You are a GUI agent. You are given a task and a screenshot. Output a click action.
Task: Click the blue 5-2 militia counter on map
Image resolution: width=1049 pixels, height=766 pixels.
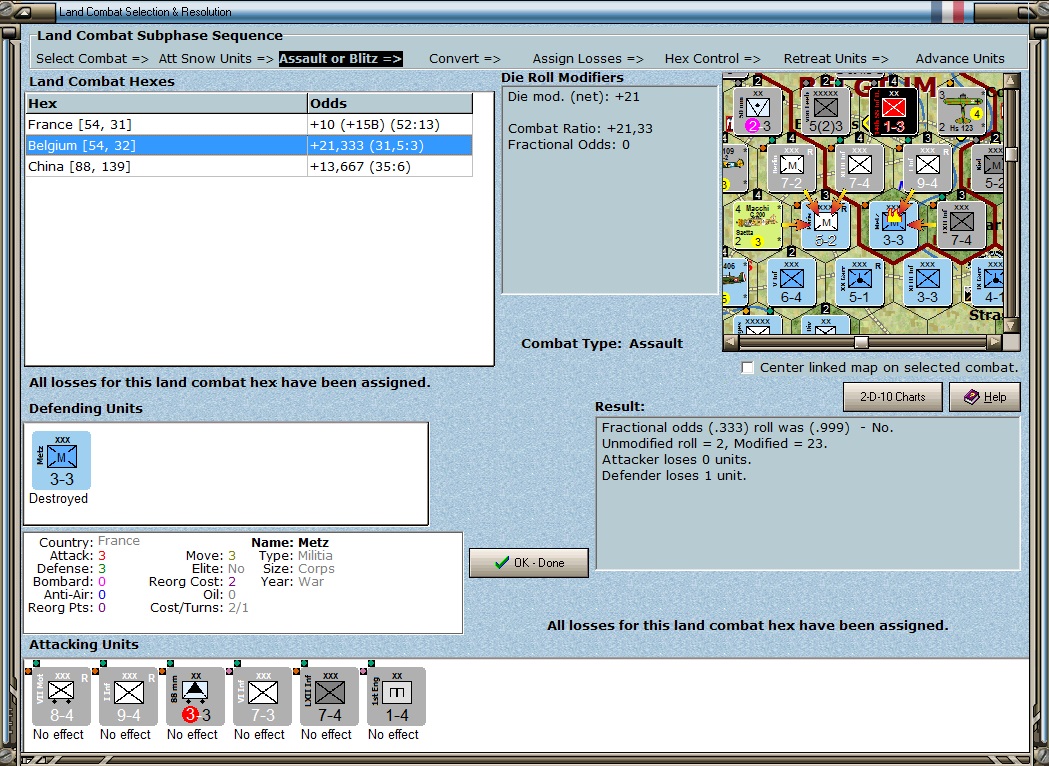point(826,225)
